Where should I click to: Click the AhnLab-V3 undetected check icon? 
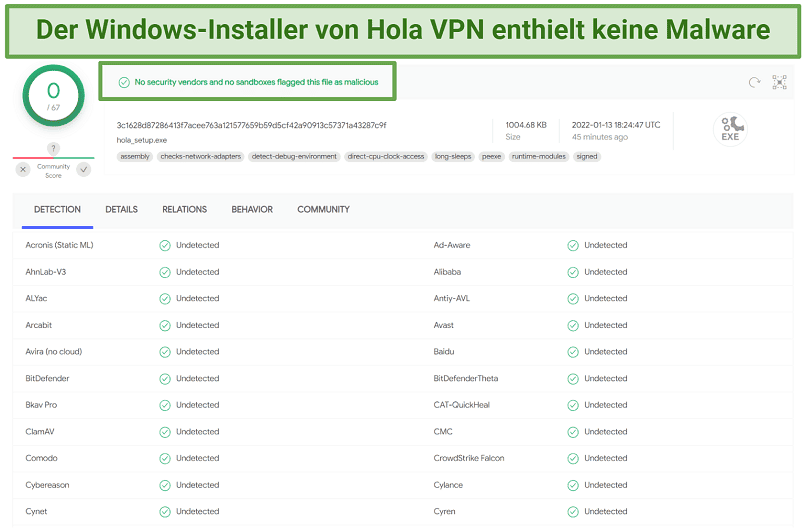tap(164, 272)
